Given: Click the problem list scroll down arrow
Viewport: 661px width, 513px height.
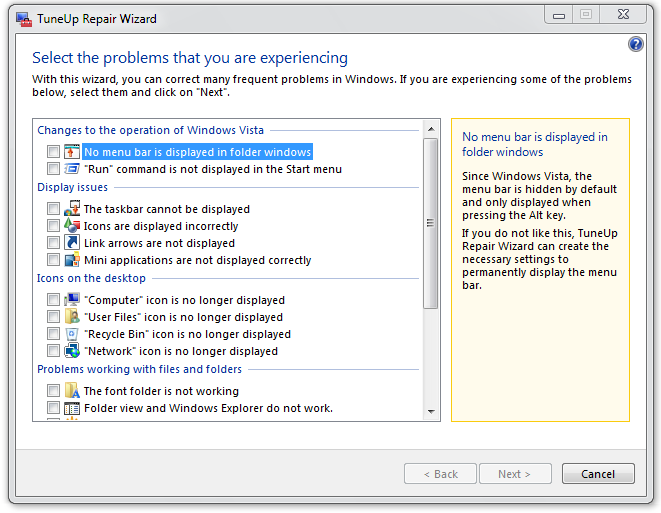Looking at the screenshot, I should pos(431,411).
